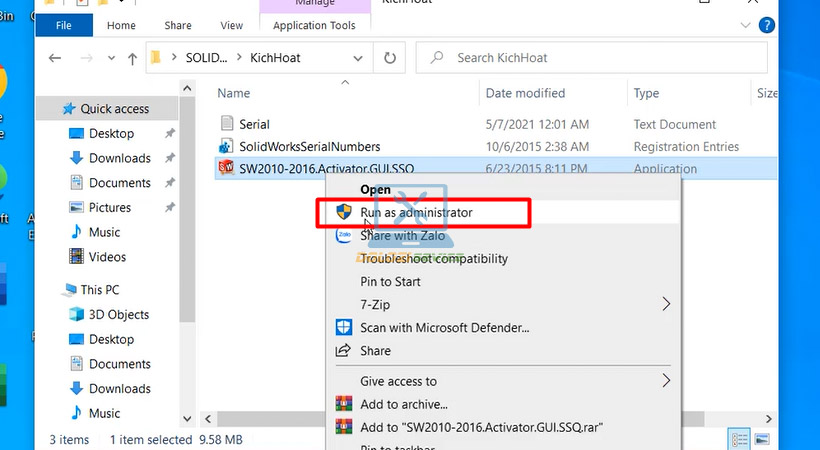This screenshot has width=820, height=450.
Task: Open the address bar history dropdown
Action: (358, 58)
